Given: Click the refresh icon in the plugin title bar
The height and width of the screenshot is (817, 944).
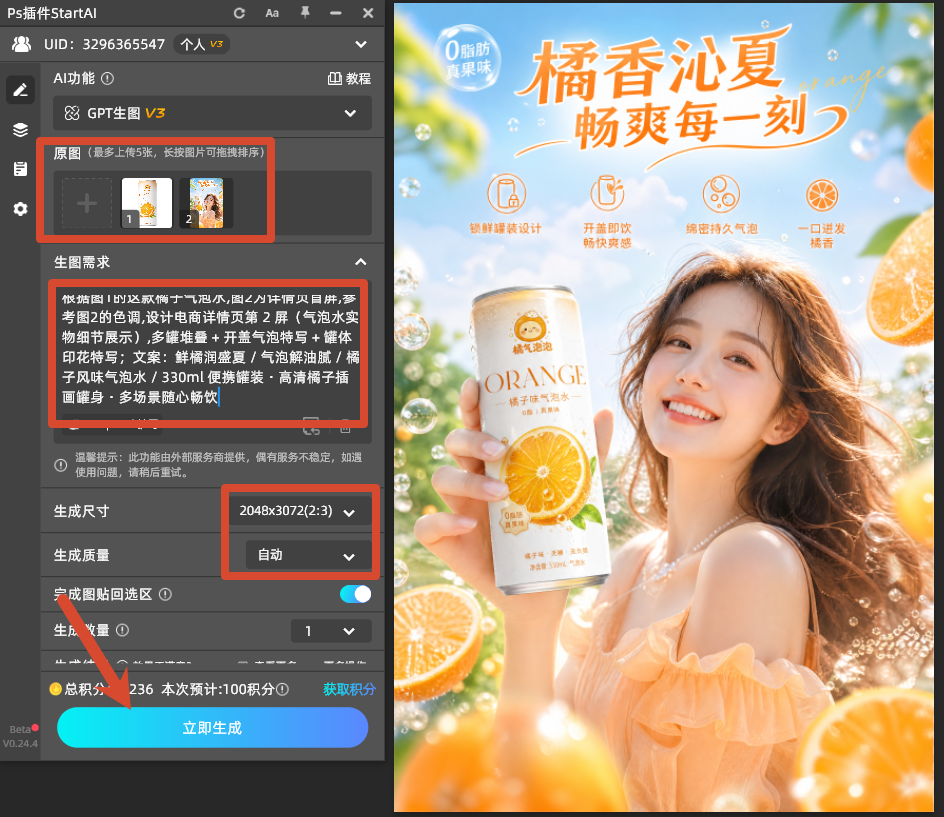Looking at the screenshot, I should (239, 13).
